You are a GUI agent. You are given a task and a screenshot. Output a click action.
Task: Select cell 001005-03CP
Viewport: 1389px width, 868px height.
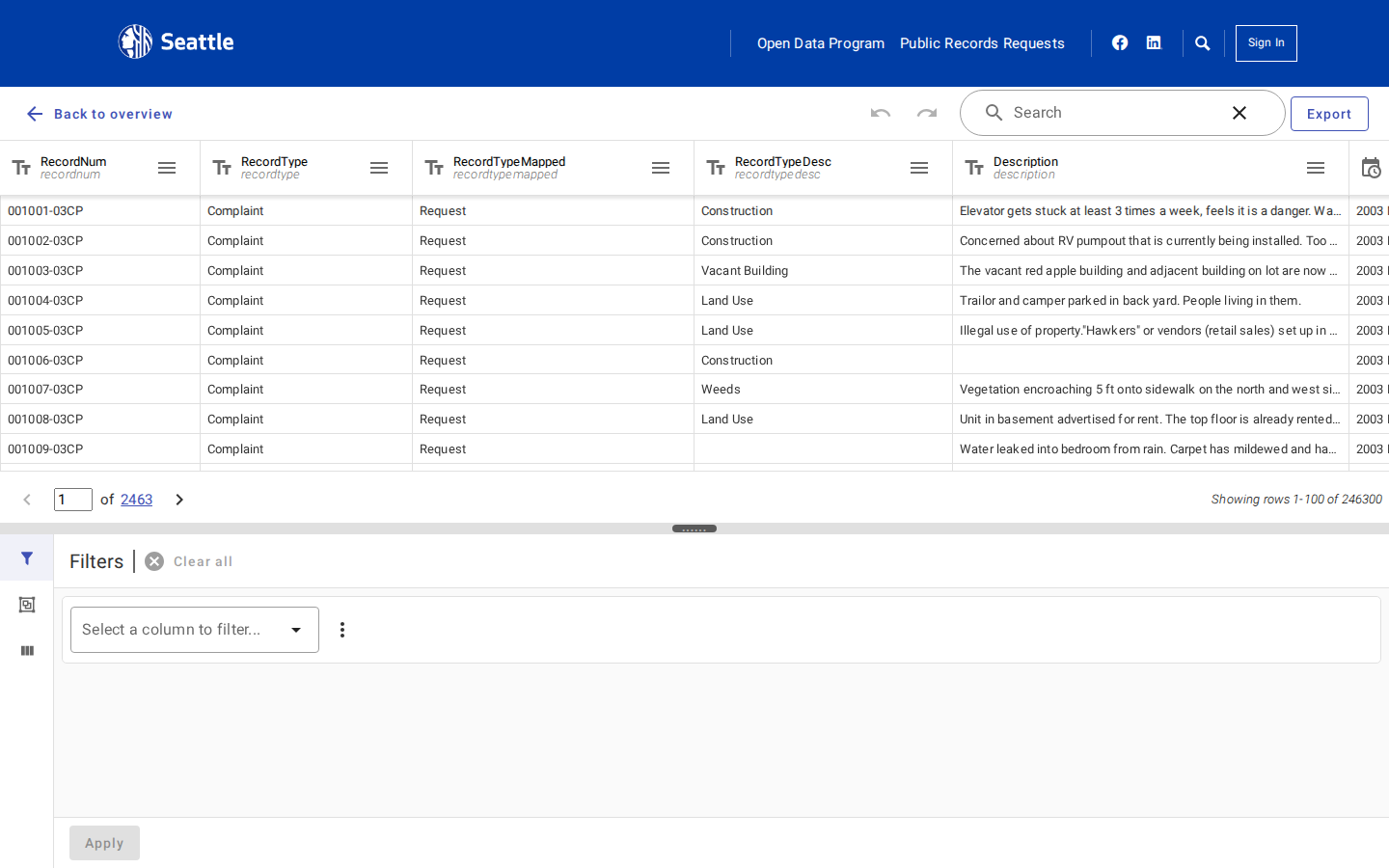tap(100, 331)
